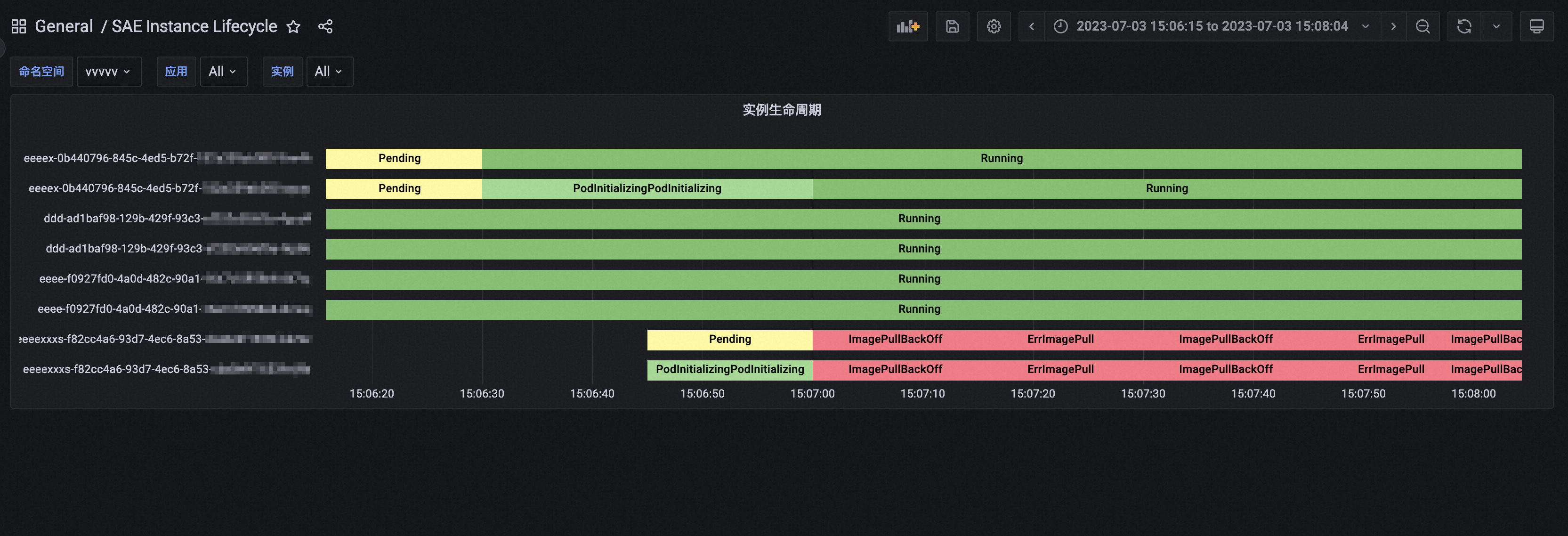Click the Pending segment in the second row

(x=404, y=189)
